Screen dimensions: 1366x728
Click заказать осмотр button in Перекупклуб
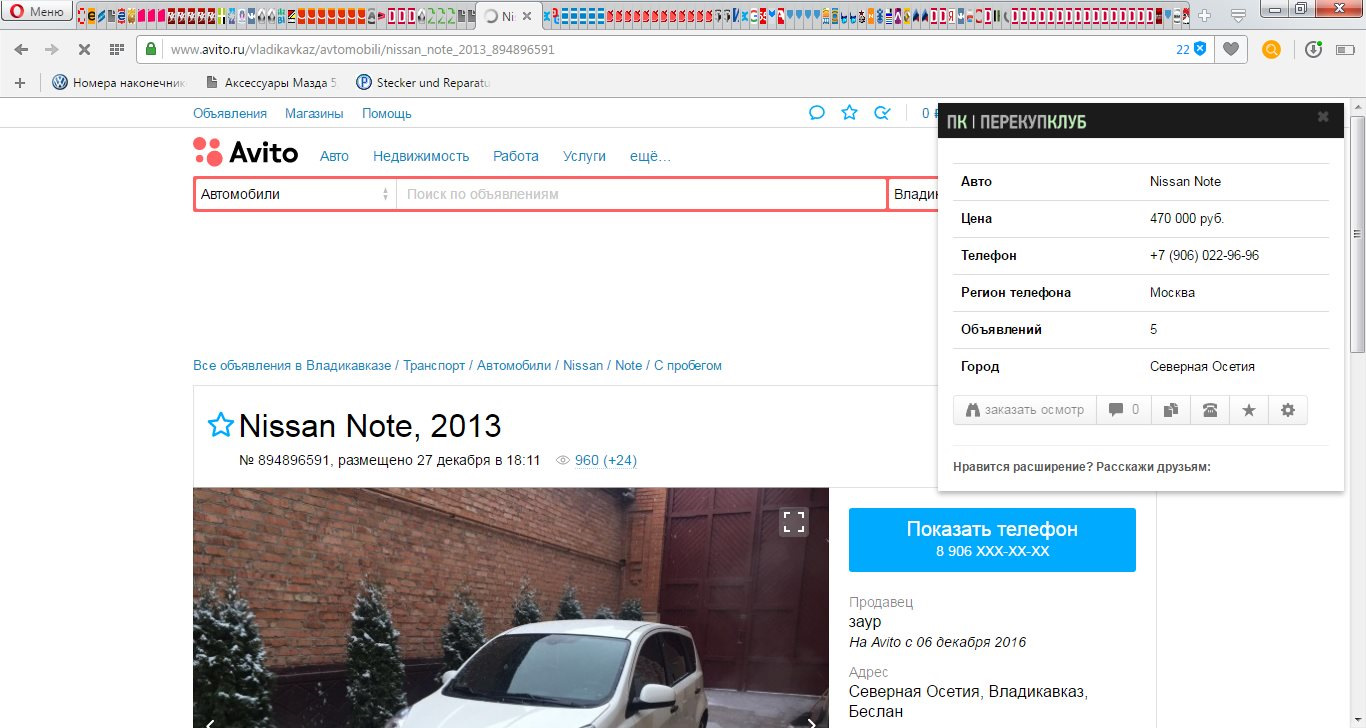point(1025,410)
